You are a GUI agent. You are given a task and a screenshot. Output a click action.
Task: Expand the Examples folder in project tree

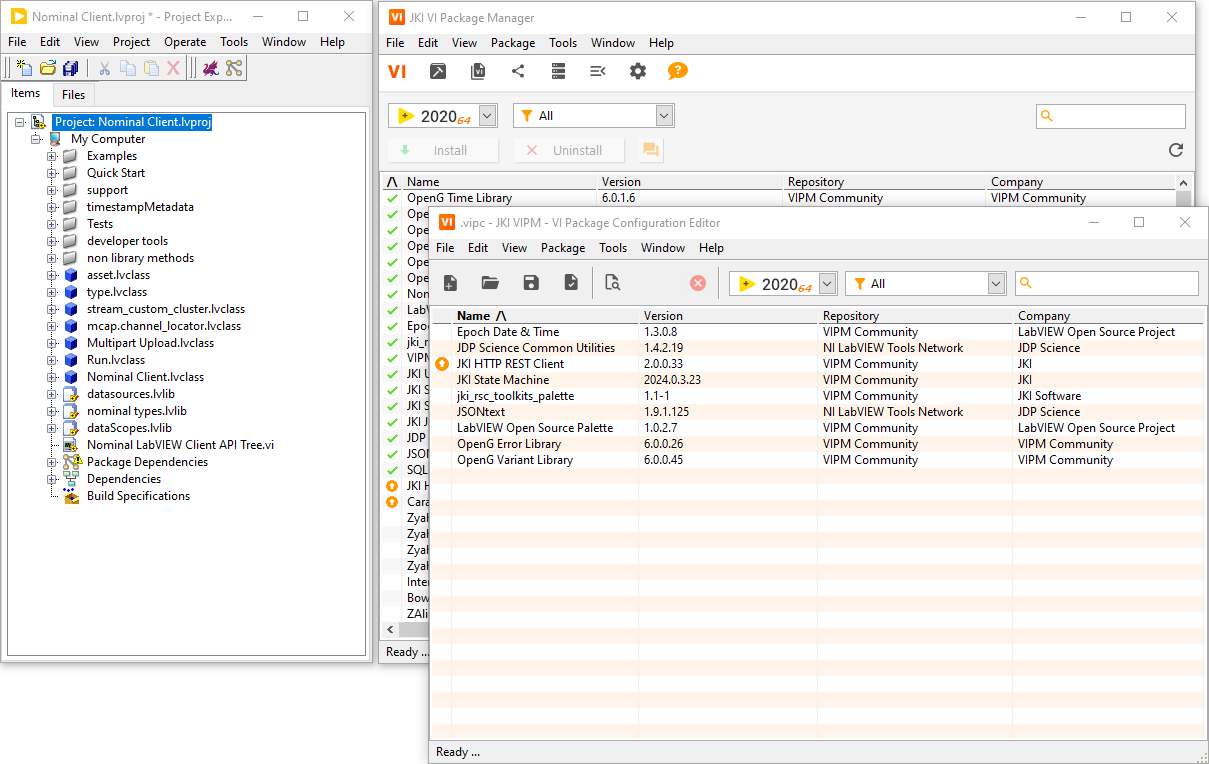pyautogui.click(x=52, y=156)
